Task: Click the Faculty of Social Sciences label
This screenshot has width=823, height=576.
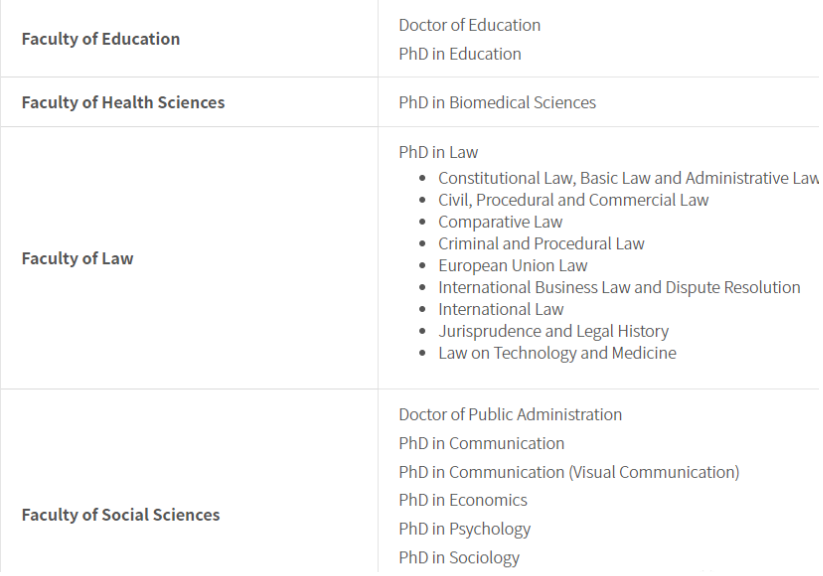Action: [120, 515]
